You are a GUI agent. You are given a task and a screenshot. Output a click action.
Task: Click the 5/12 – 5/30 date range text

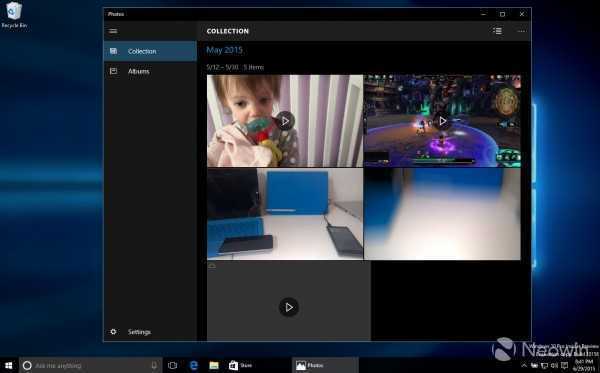click(x=222, y=67)
